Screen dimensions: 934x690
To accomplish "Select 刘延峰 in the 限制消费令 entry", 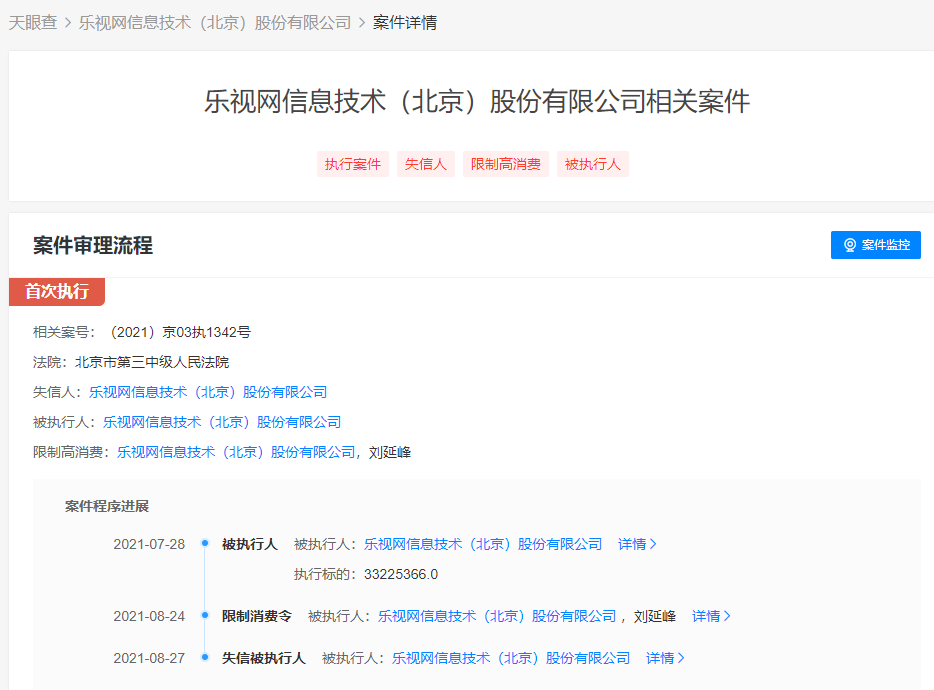I will tap(655, 616).
